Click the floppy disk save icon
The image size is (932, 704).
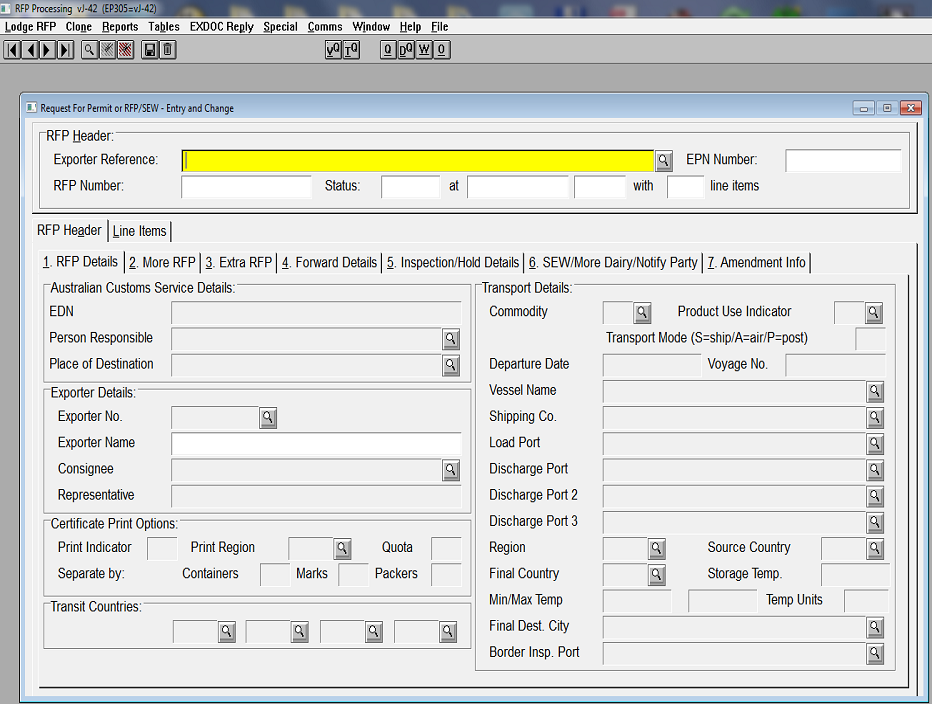click(x=150, y=50)
